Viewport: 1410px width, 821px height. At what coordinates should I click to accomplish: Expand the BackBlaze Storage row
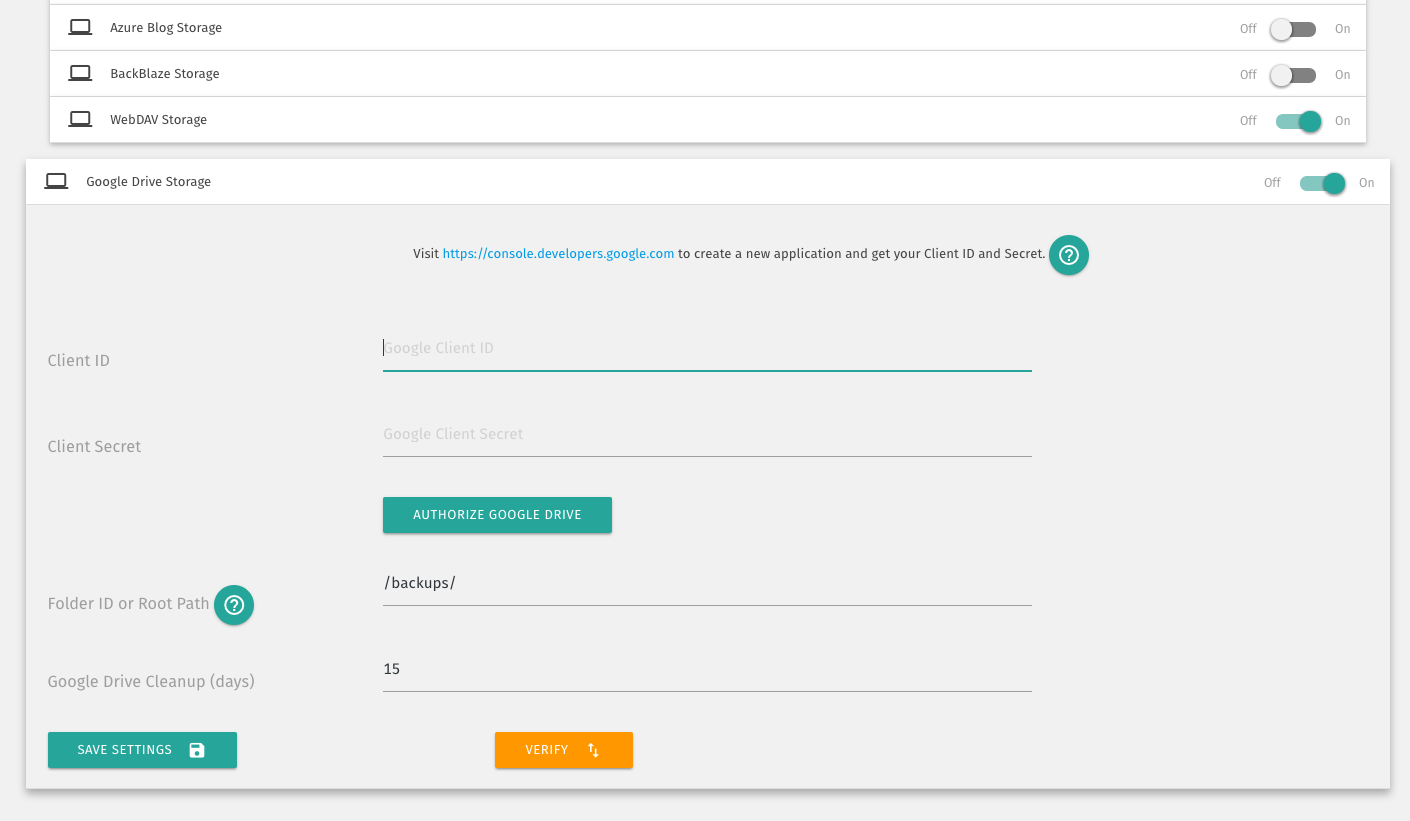(x=708, y=74)
